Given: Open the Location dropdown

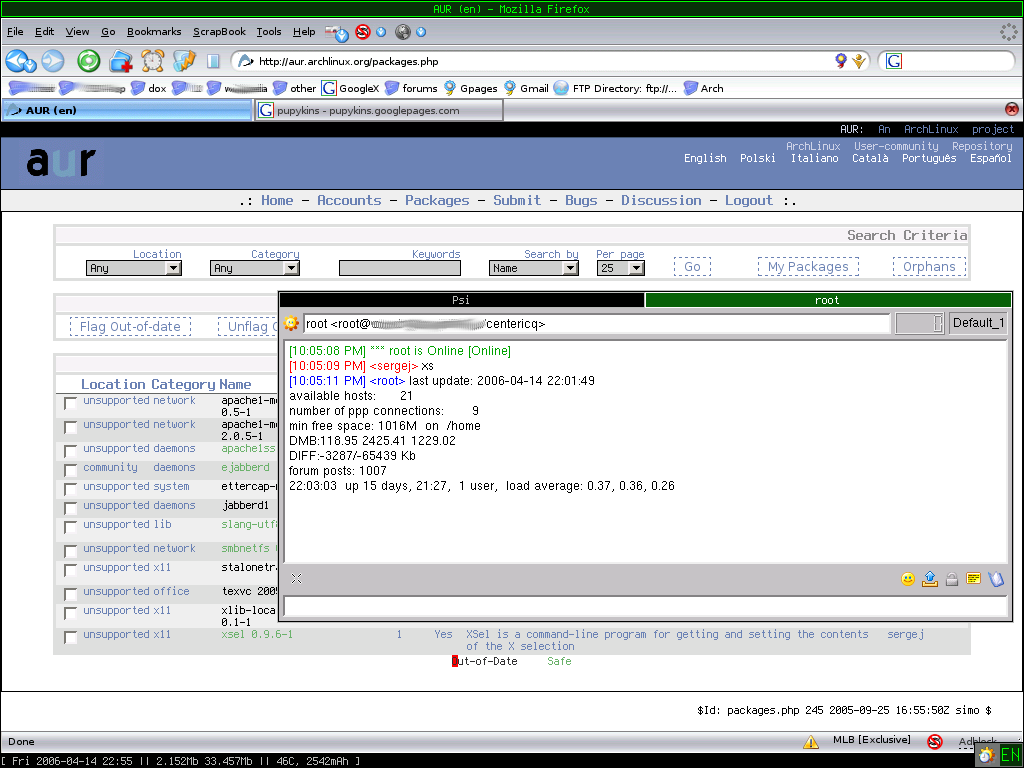Looking at the screenshot, I should coord(133,268).
